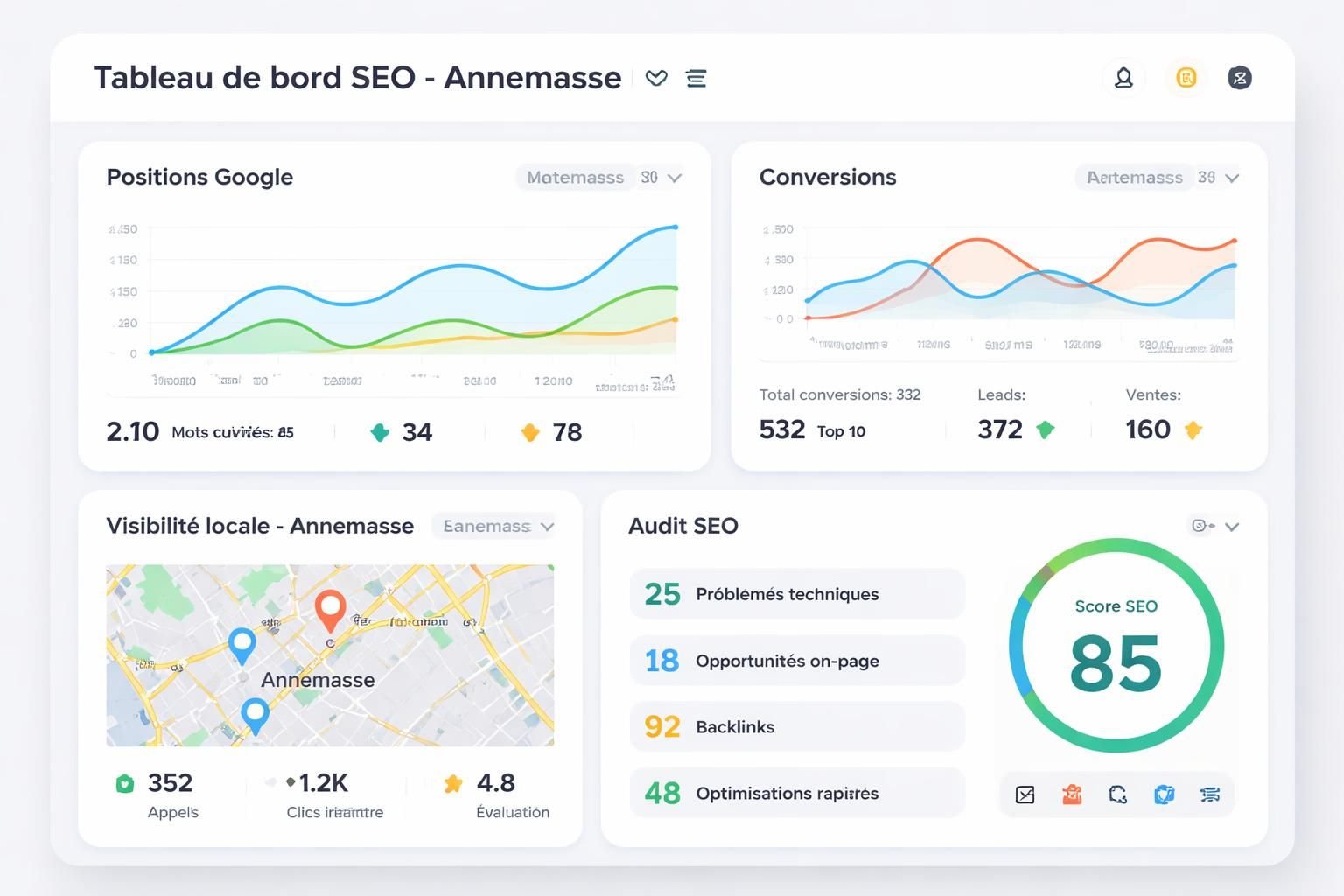Select the 48 Optimisations rapides row

[x=796, y=793]
